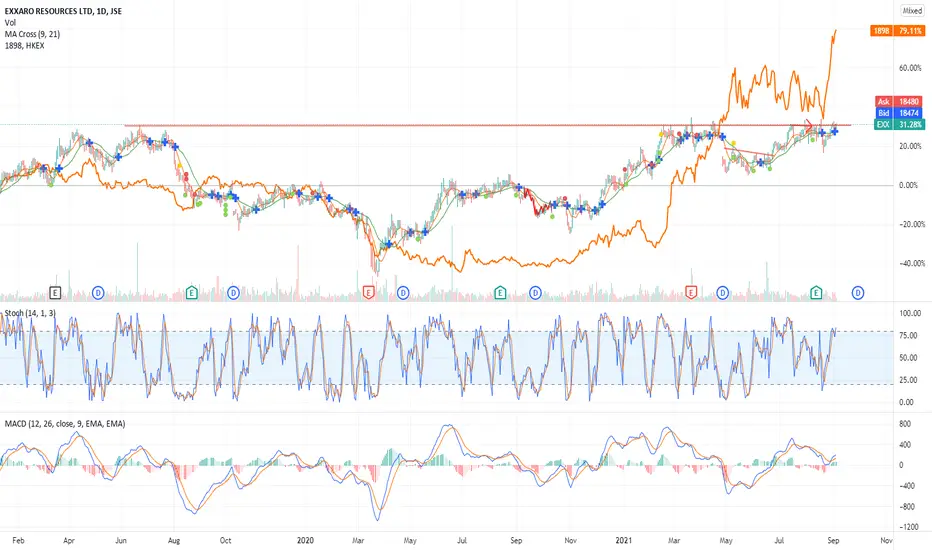Select the MACD (12, 26, close, 9, EMA, EMA) legend

tap(65, 424)
